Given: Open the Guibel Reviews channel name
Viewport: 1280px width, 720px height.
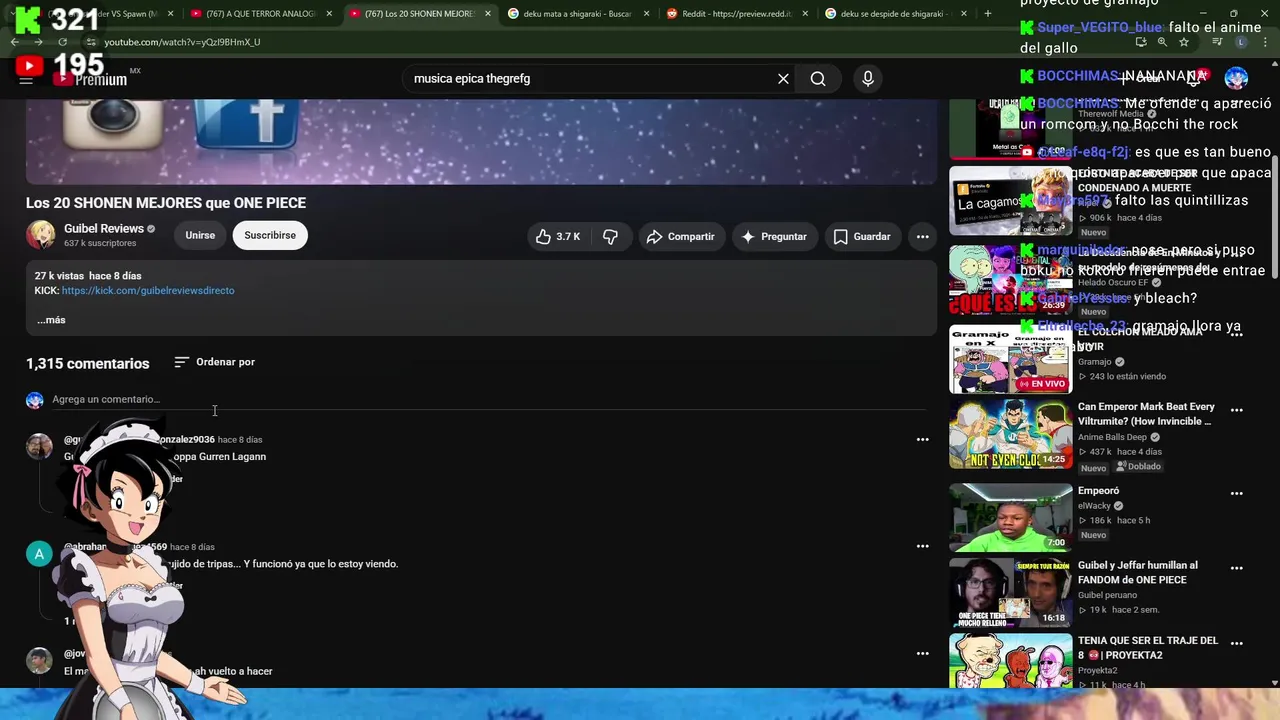Looking at the screenshot, I should pos(104,228).
